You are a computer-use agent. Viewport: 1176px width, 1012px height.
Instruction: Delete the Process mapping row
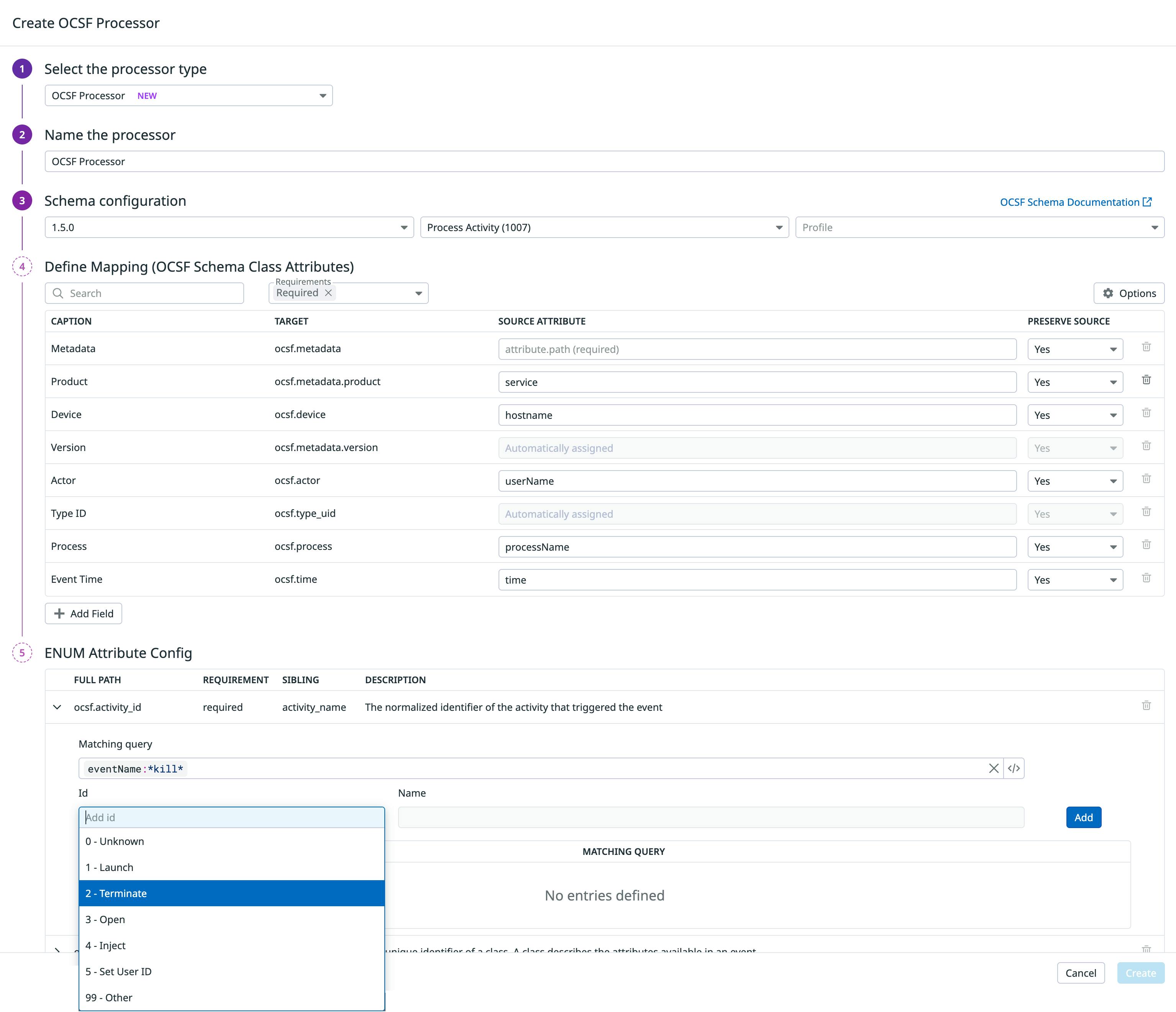[x=1146, y=544]
